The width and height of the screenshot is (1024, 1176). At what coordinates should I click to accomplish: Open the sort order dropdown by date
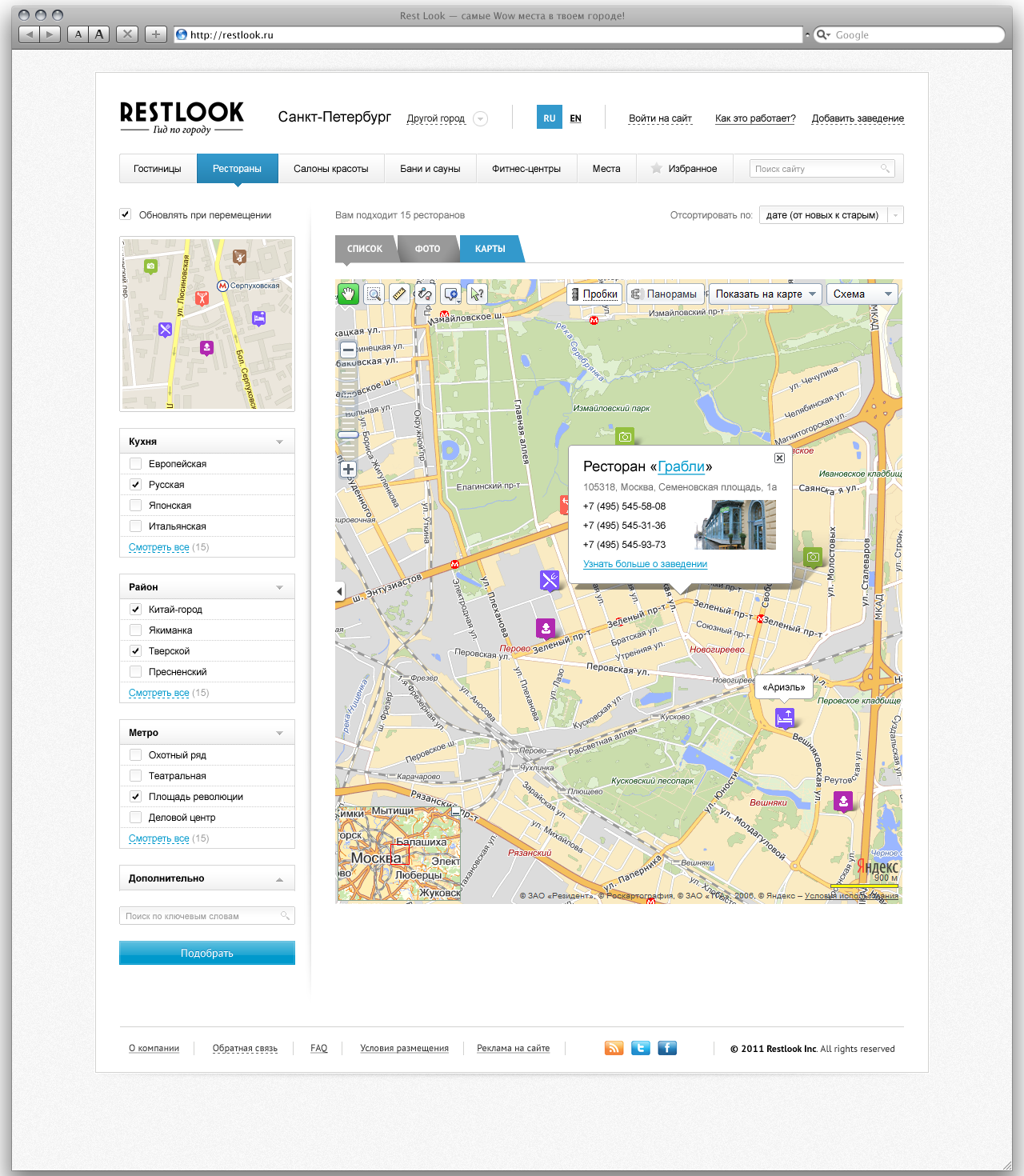[830, 215]
